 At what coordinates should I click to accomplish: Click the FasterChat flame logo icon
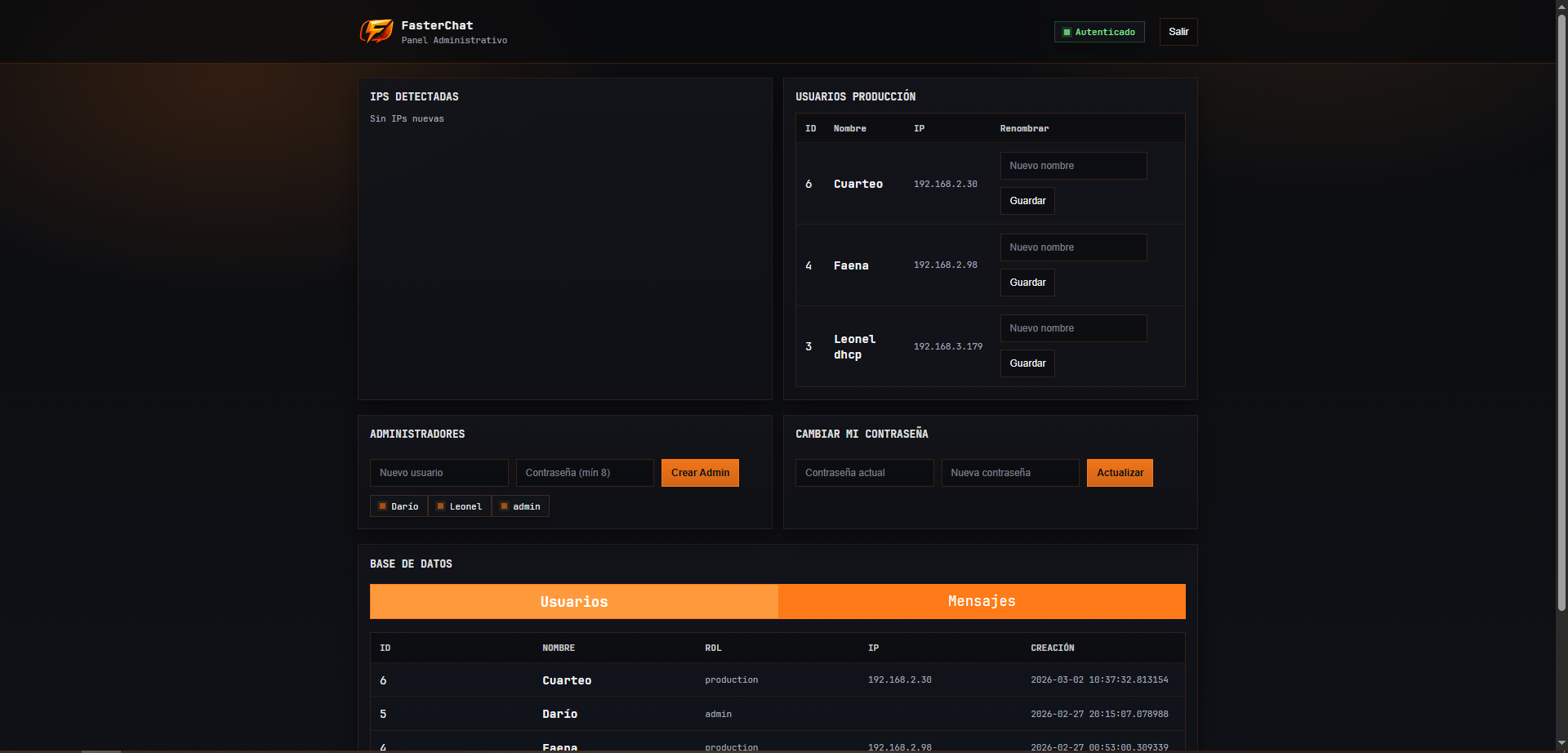tap(376, 31)
